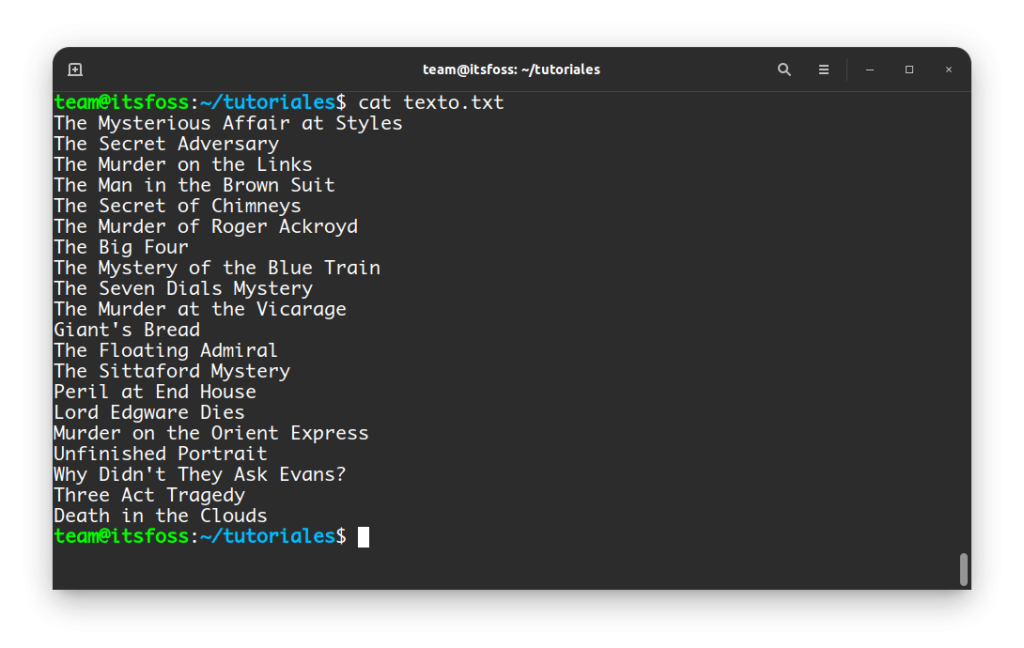Viewport: 1024px width, 648px height.
Task: Click the line 'The Big Four'
Action: (x=121, y=248)
